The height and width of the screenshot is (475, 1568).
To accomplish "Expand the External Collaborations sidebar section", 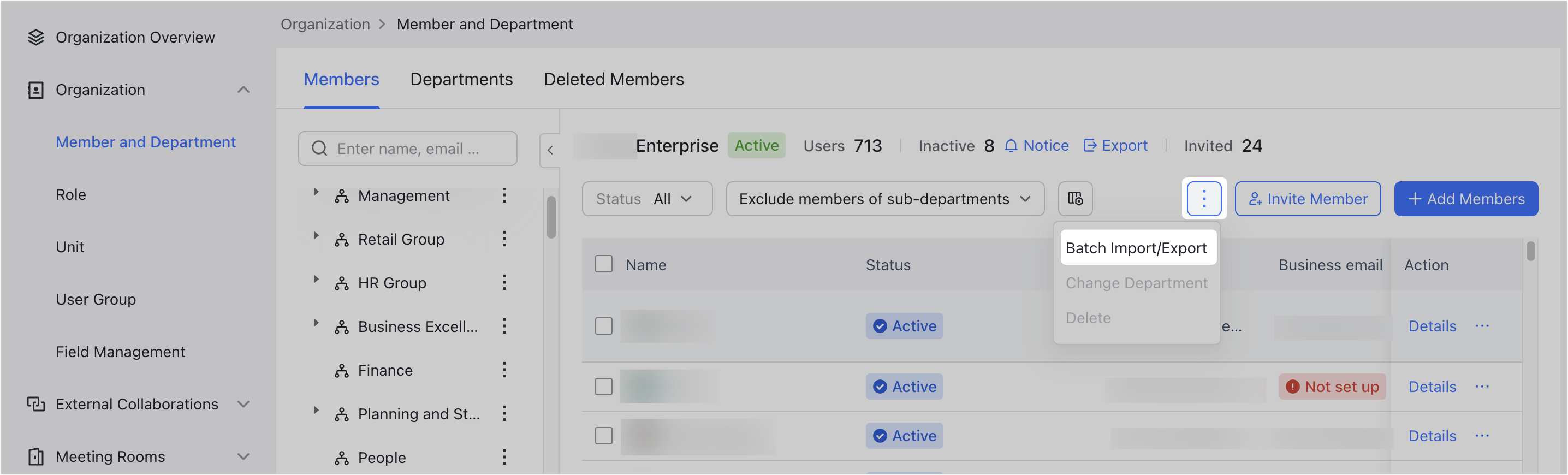I will [x=243, y=405].
